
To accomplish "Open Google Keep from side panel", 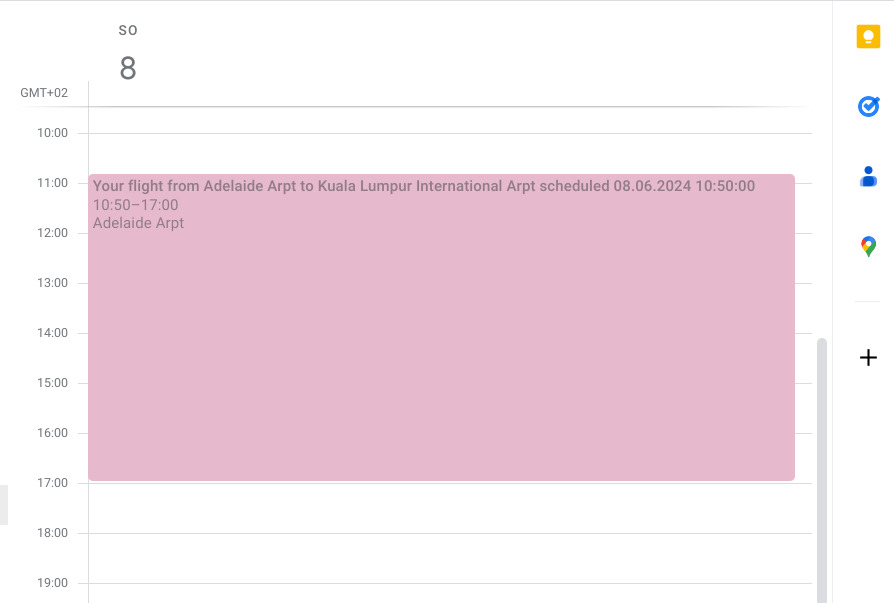I will [868, 37].
